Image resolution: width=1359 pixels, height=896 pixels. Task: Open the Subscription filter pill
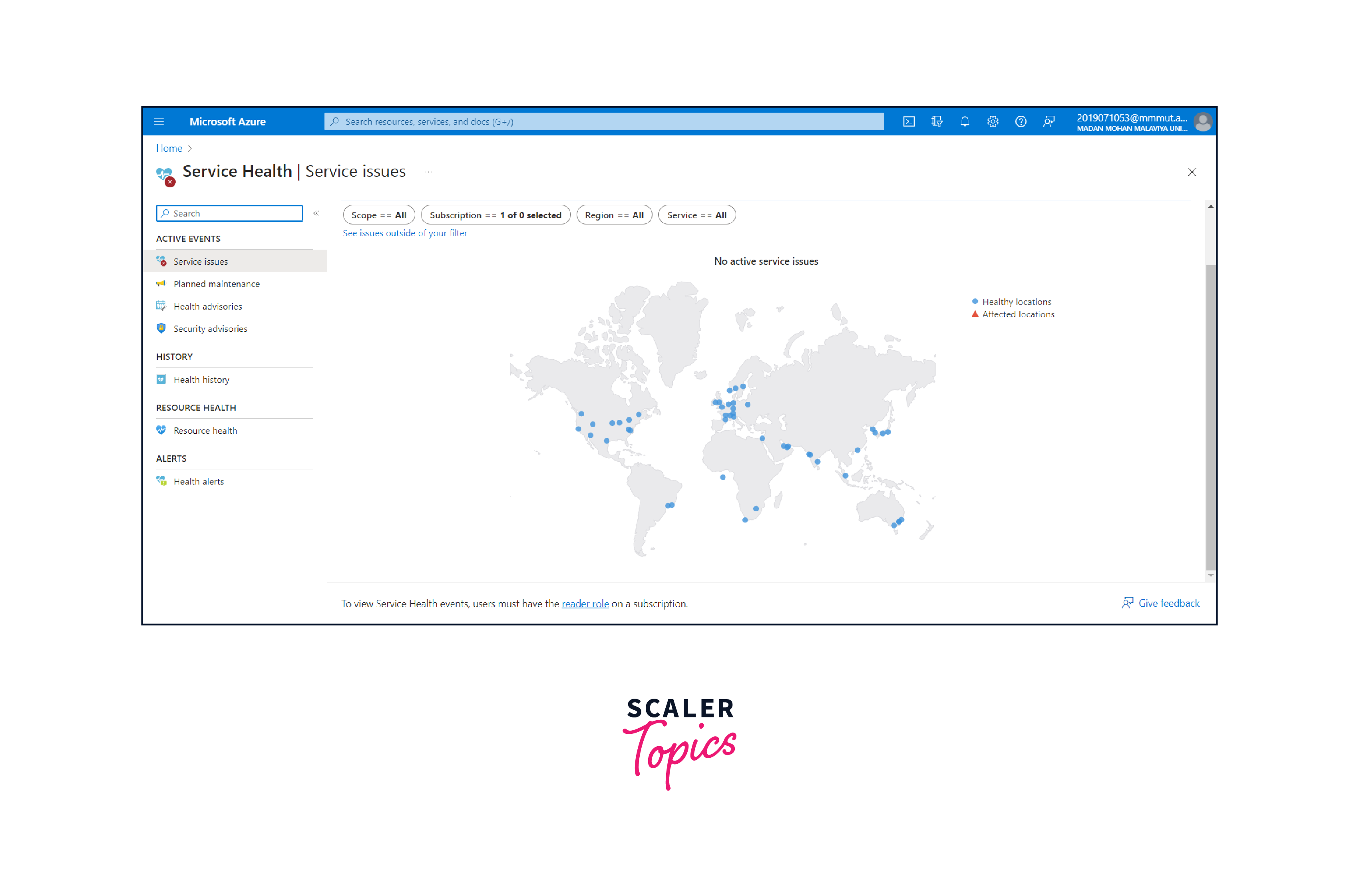[495, 215]
